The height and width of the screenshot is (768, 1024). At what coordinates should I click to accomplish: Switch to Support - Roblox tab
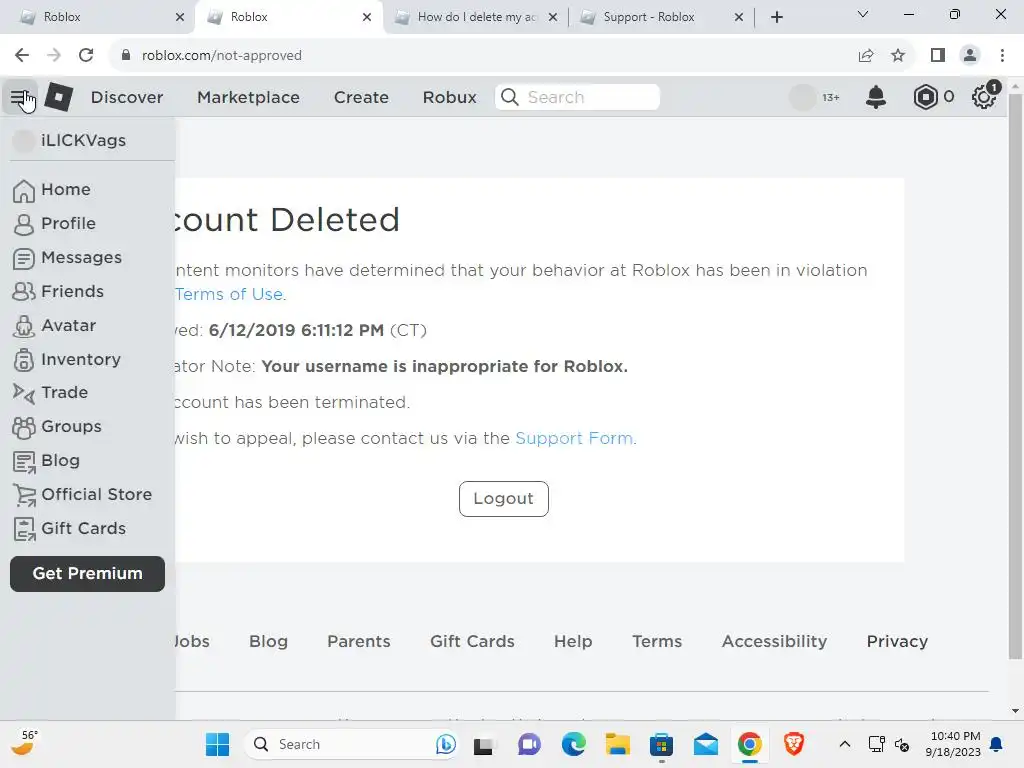pos(660,17)
